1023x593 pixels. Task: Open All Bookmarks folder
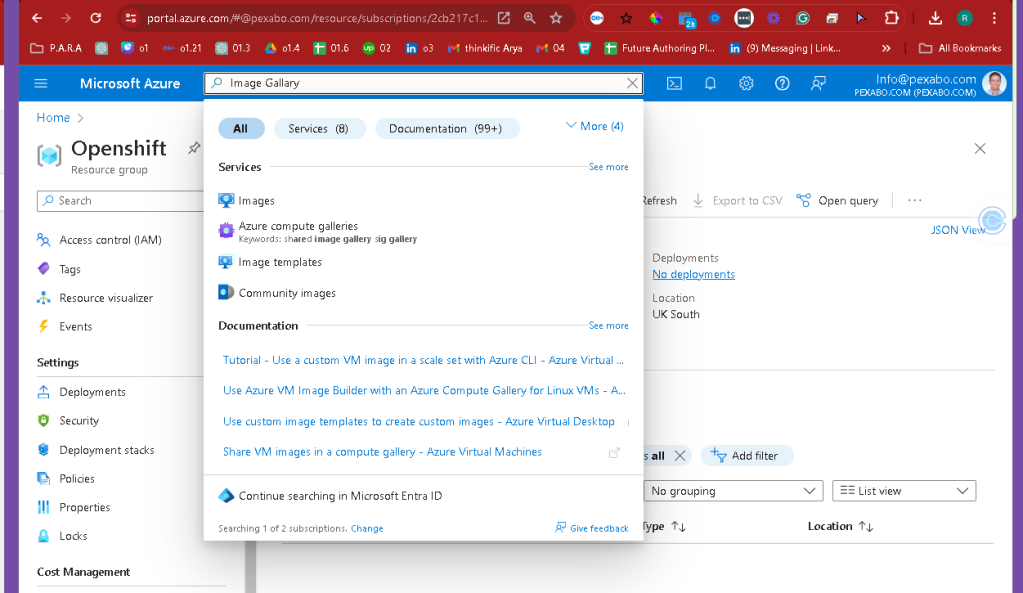(960, 48)
